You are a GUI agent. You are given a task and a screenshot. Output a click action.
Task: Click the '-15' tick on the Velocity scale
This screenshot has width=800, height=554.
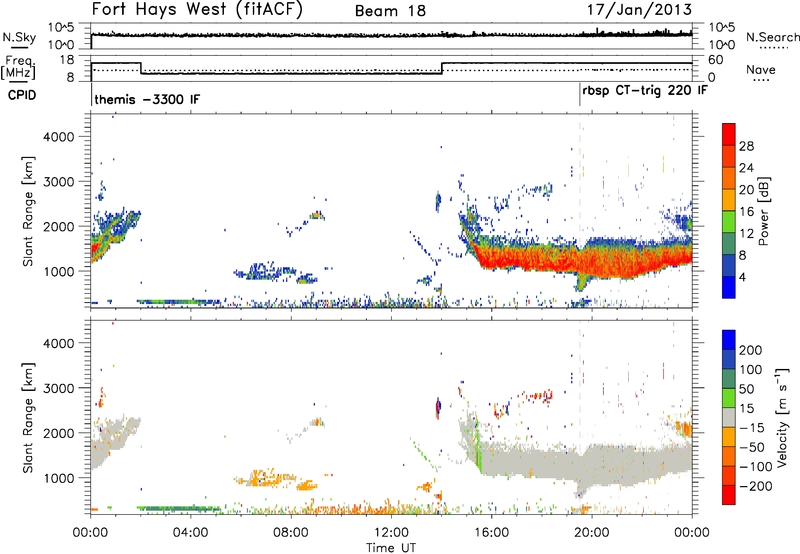click(752, 427)
